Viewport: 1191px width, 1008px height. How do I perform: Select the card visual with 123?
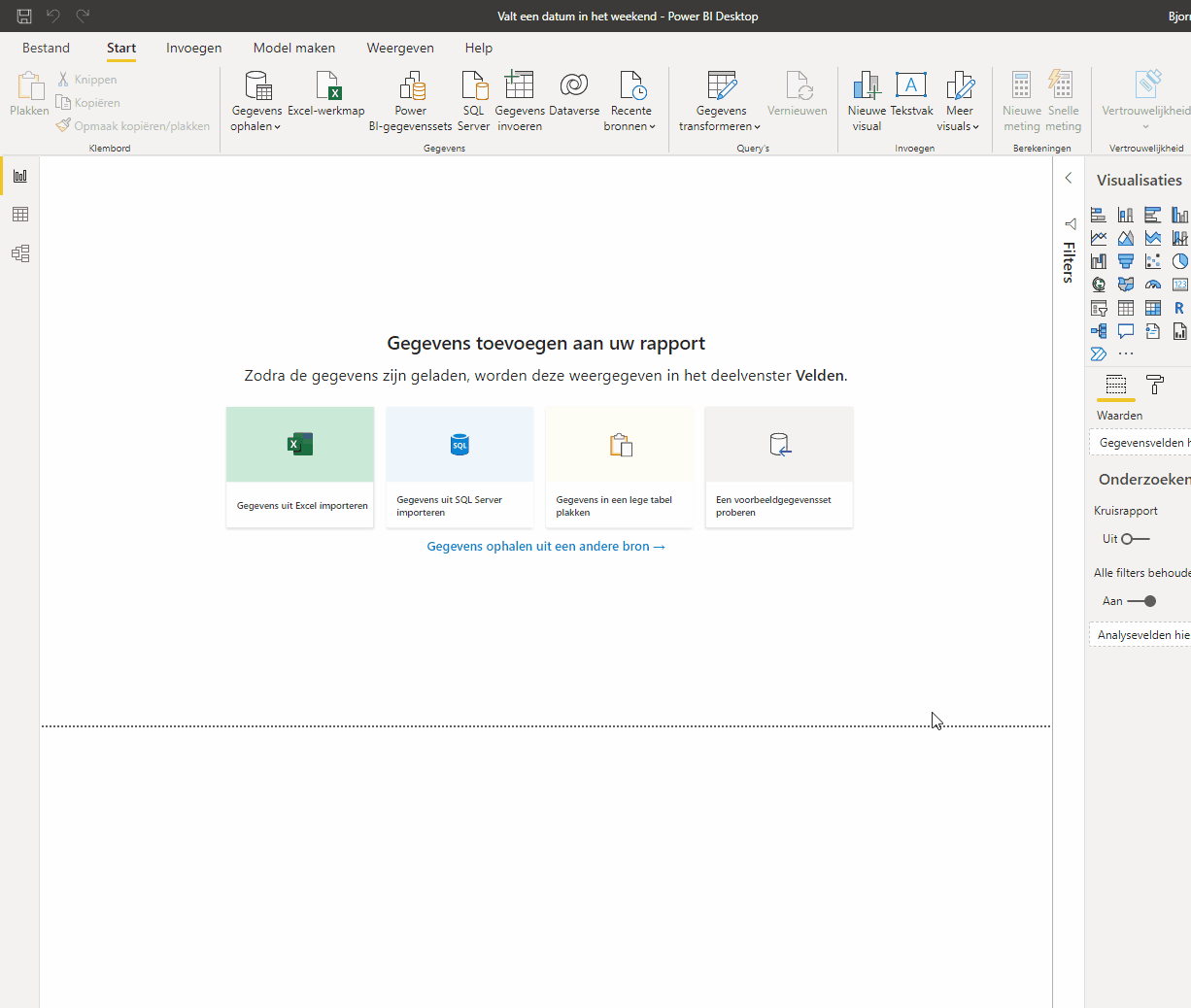(x=1180, y=285)
